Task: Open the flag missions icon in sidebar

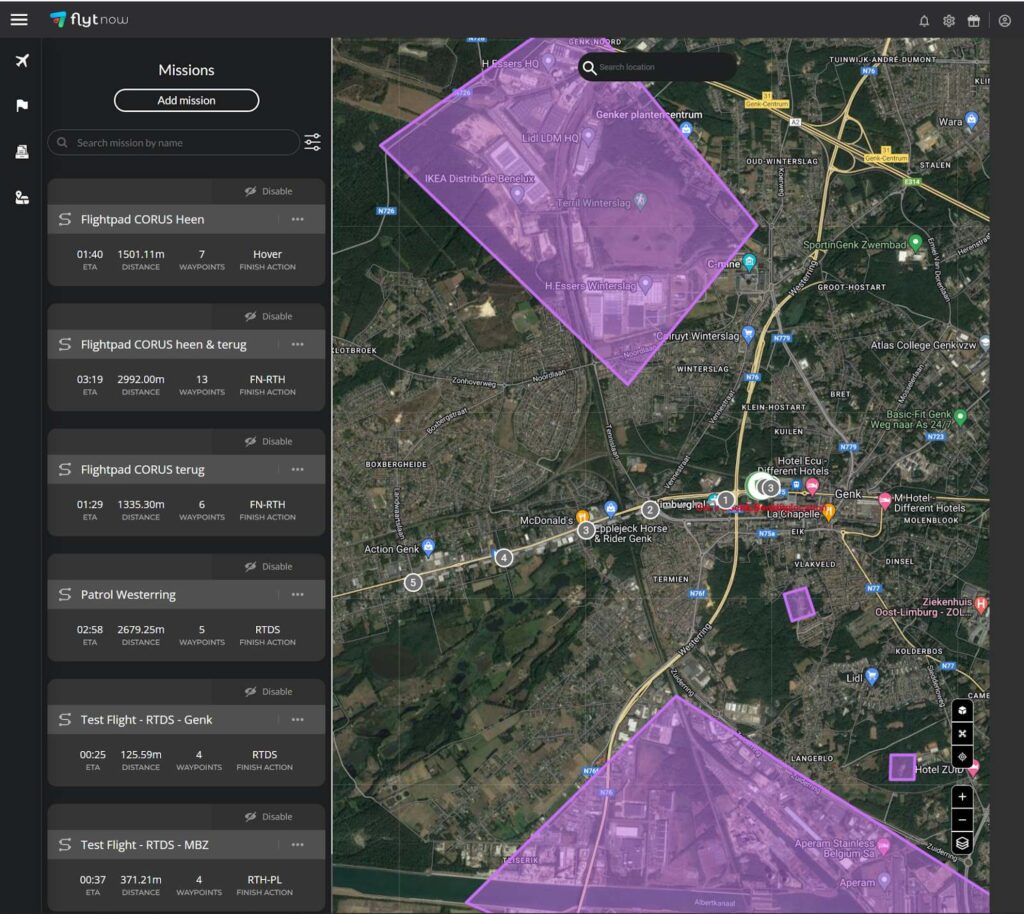Action: (20, 105)
